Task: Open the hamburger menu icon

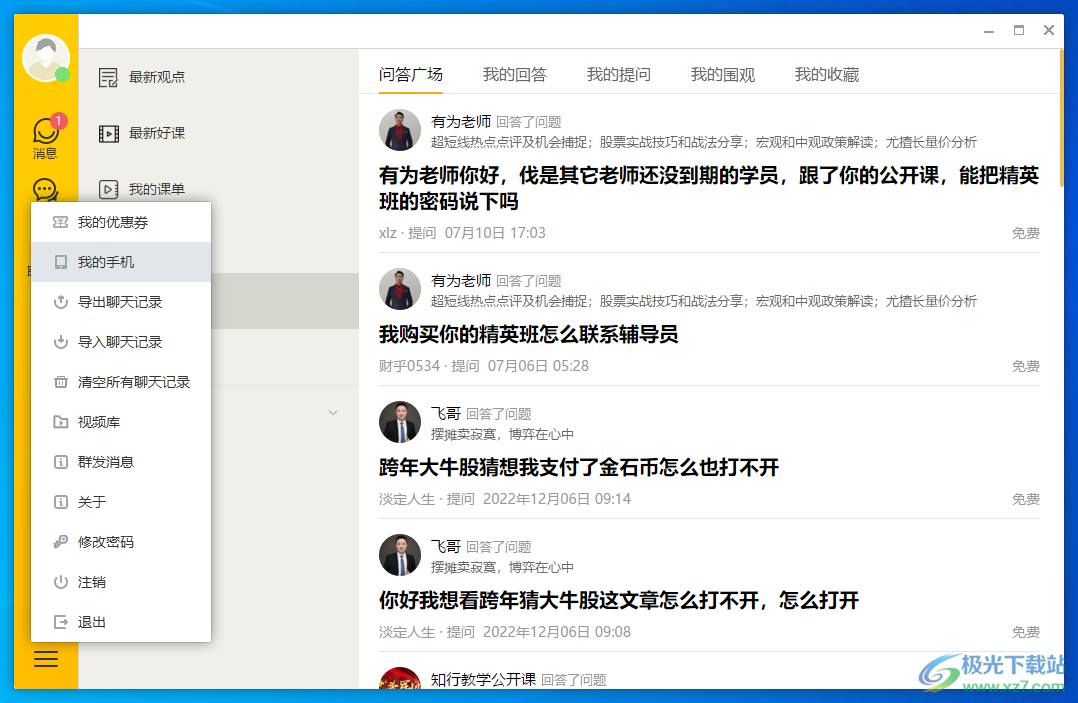Action: pyautogui.click(x=46, y=659)
